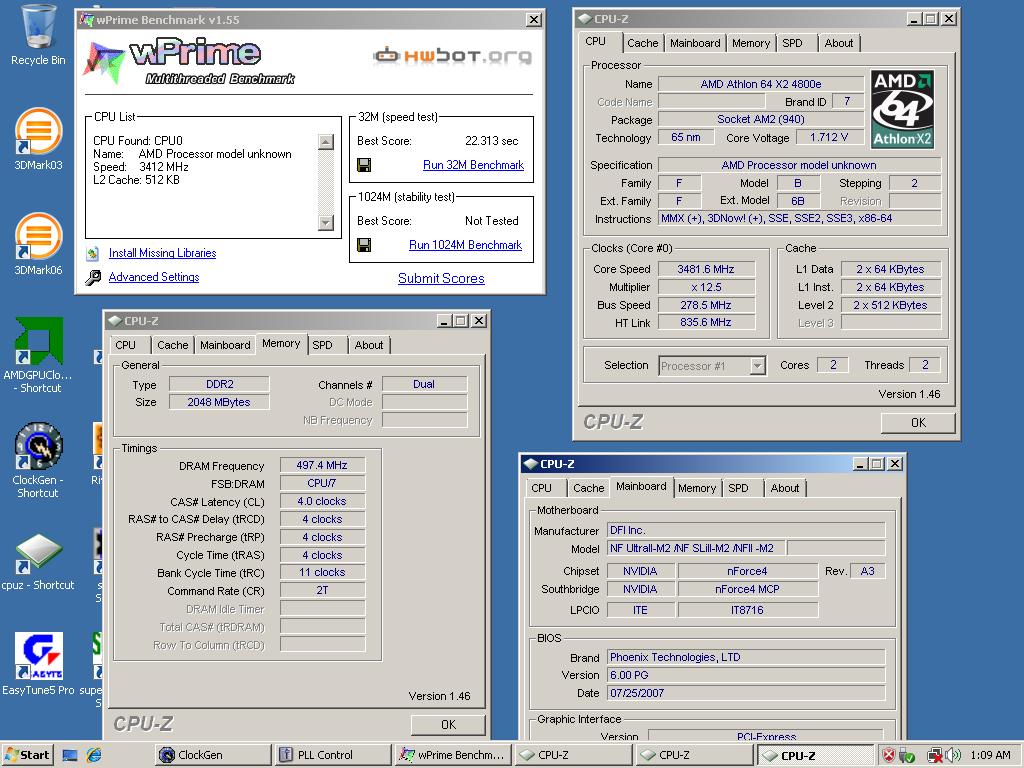The height and width of the screenshot is (768, 1024).
Task: Click the save icon for the 32M score
Action: (x=364, y=165)
